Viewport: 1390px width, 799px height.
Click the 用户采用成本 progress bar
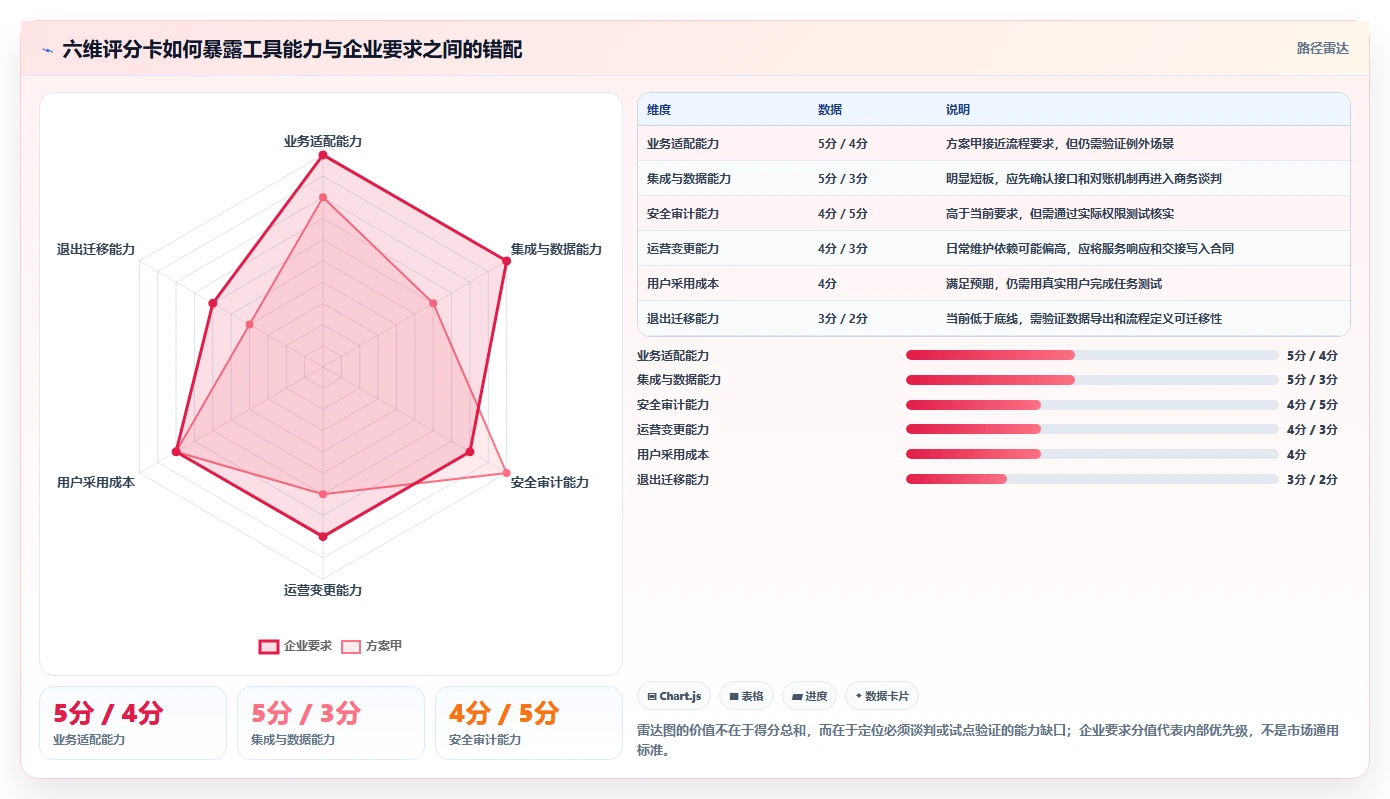tap(1092, 454)
